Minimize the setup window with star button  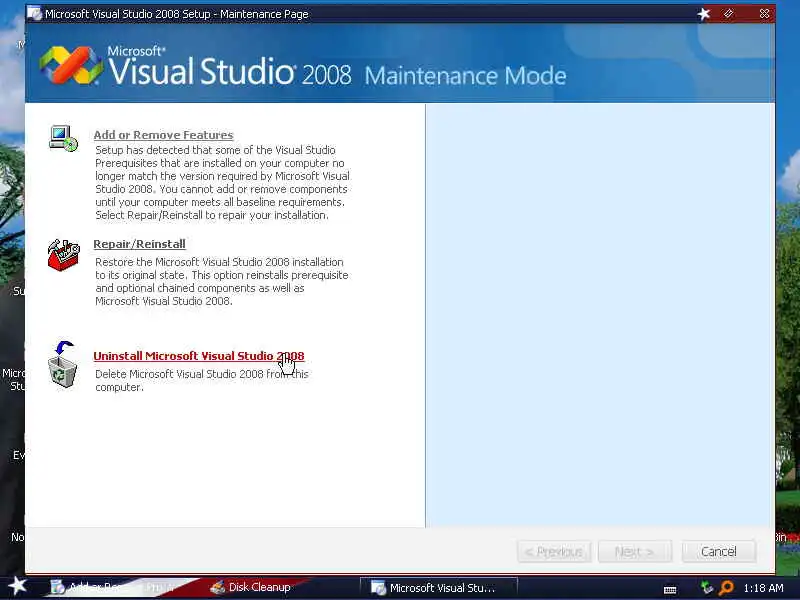(x=704, y=14)
